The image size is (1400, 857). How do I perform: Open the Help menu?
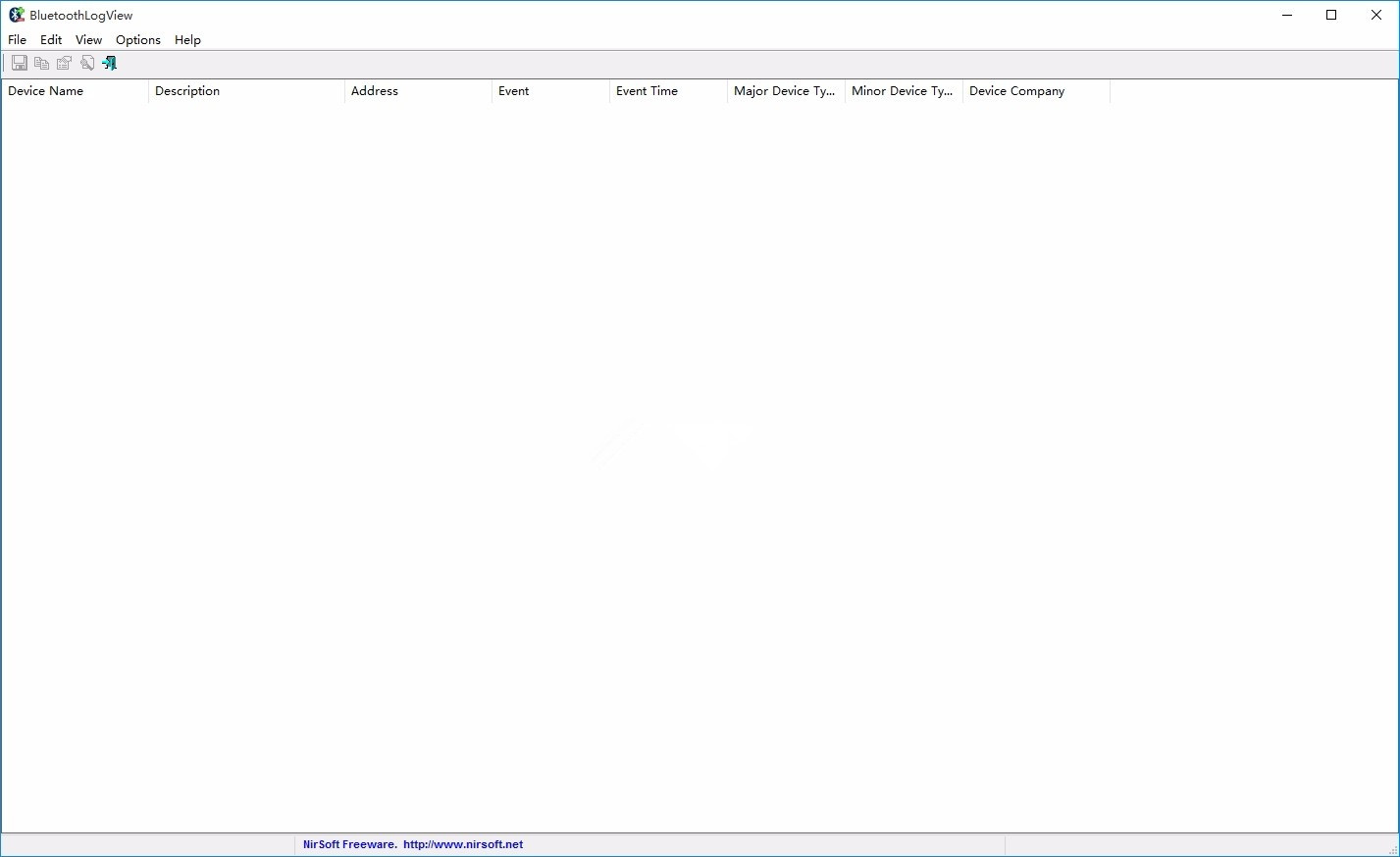click(187, 39)
